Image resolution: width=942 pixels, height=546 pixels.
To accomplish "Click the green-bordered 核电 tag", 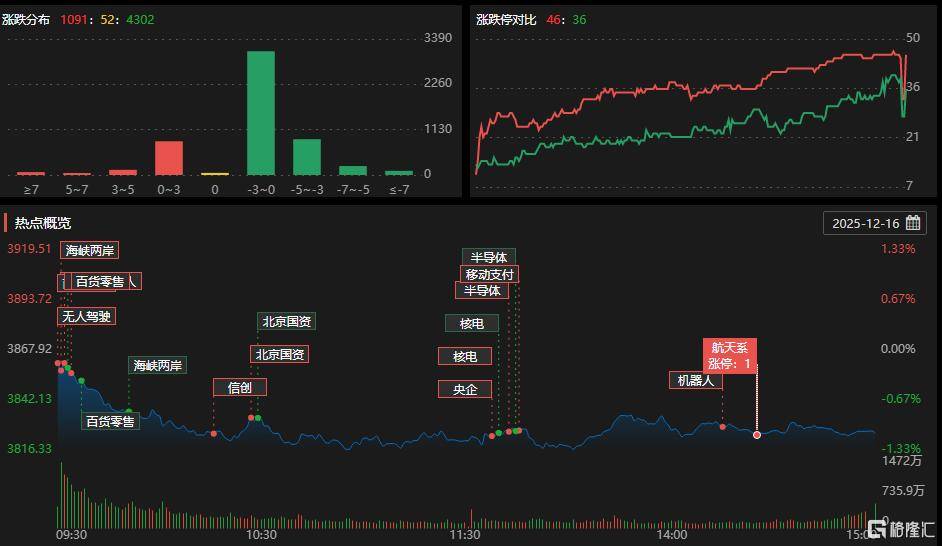I will [x=472, y=323].
